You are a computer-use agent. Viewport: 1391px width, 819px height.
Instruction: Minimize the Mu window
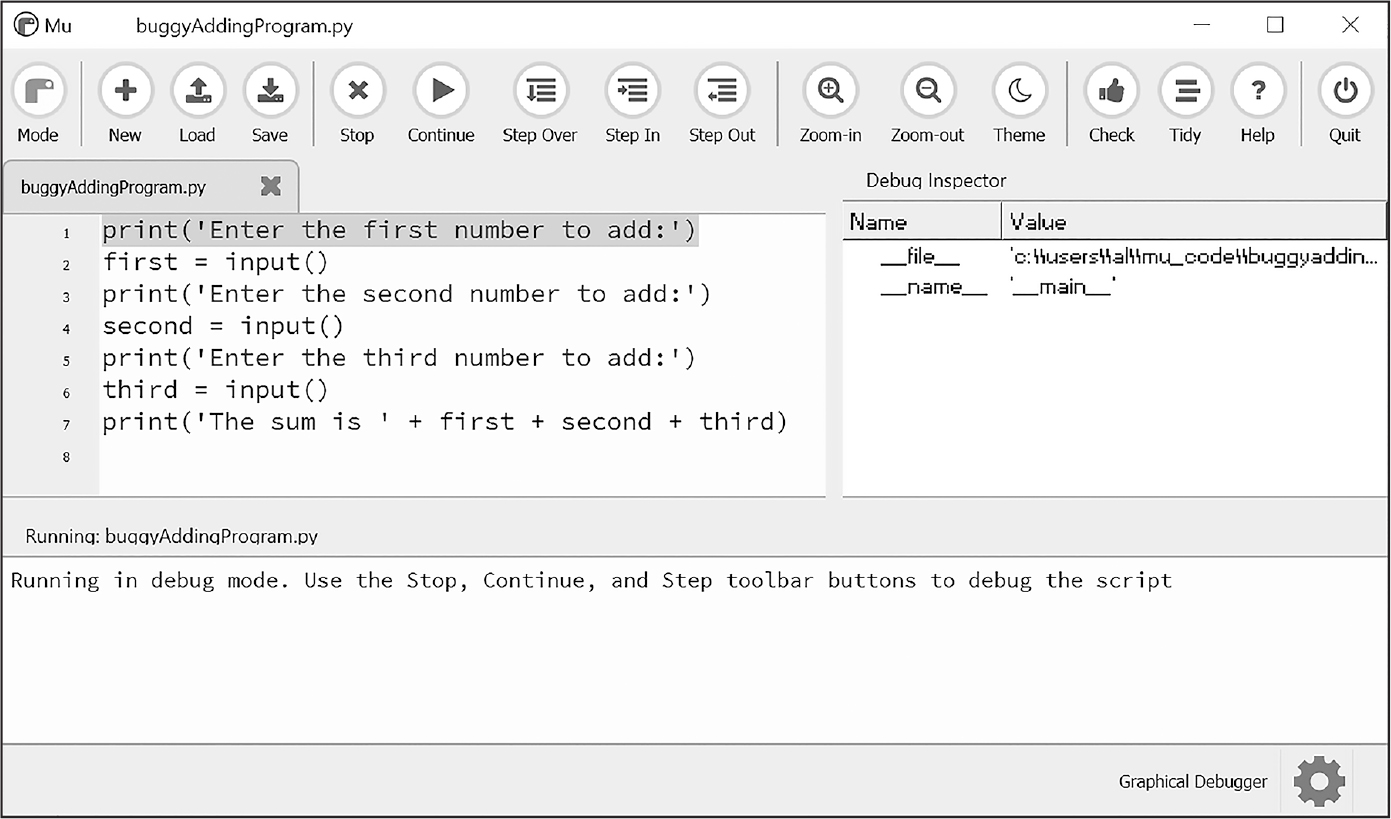[x=1203, y=25]
